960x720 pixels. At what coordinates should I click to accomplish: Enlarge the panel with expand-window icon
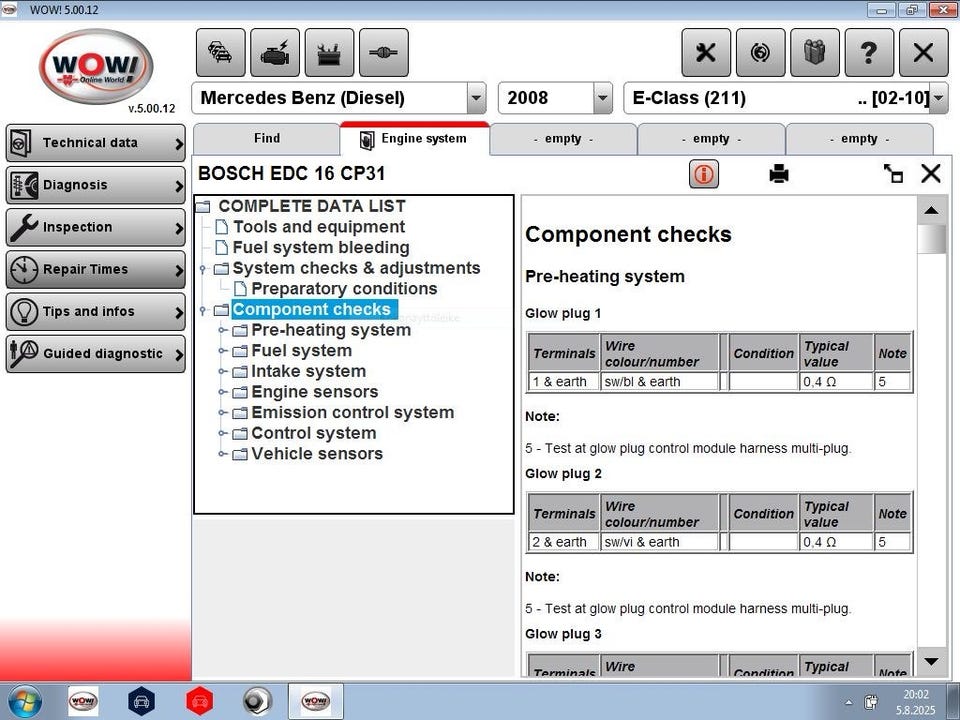pyautogui.click(x=893, y=174)
